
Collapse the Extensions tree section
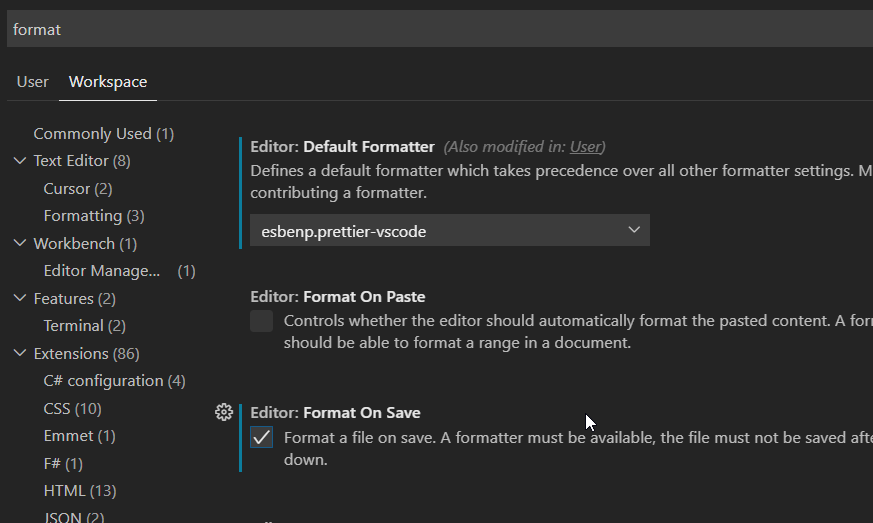pyautogui.click(x=19, y=354)
